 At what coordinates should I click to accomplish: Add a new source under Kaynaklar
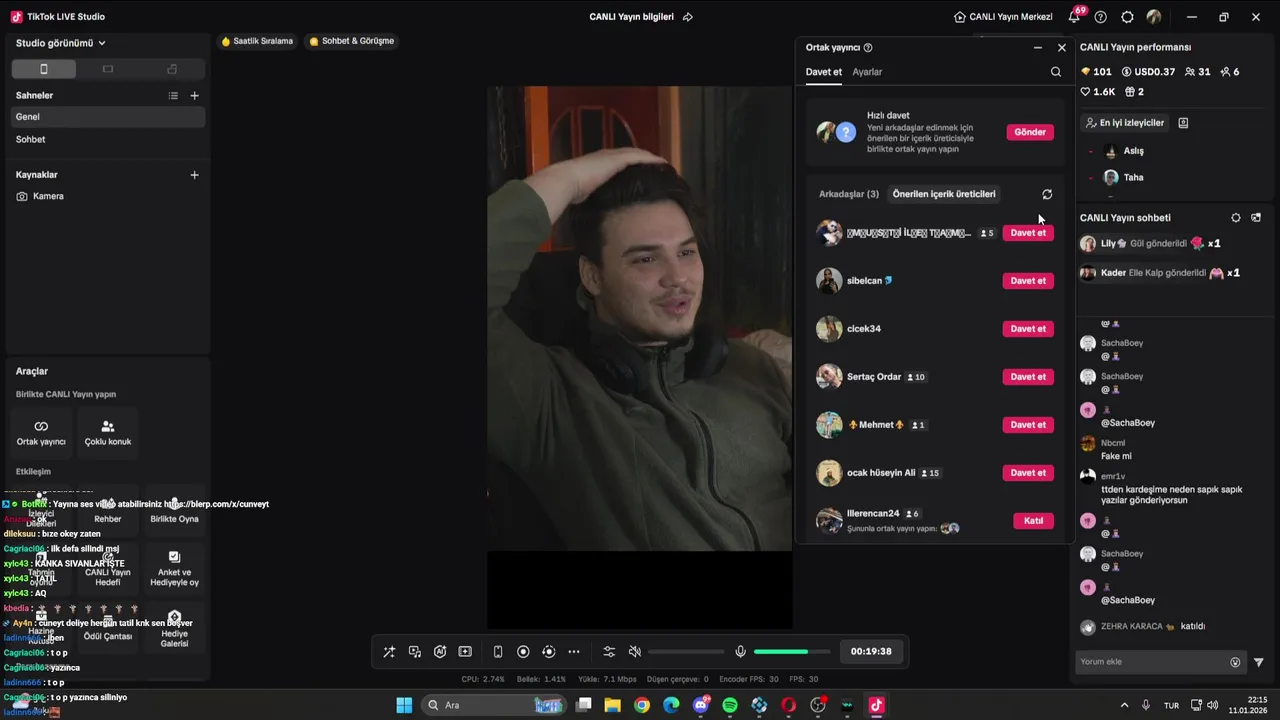click(x=194, y=175)
